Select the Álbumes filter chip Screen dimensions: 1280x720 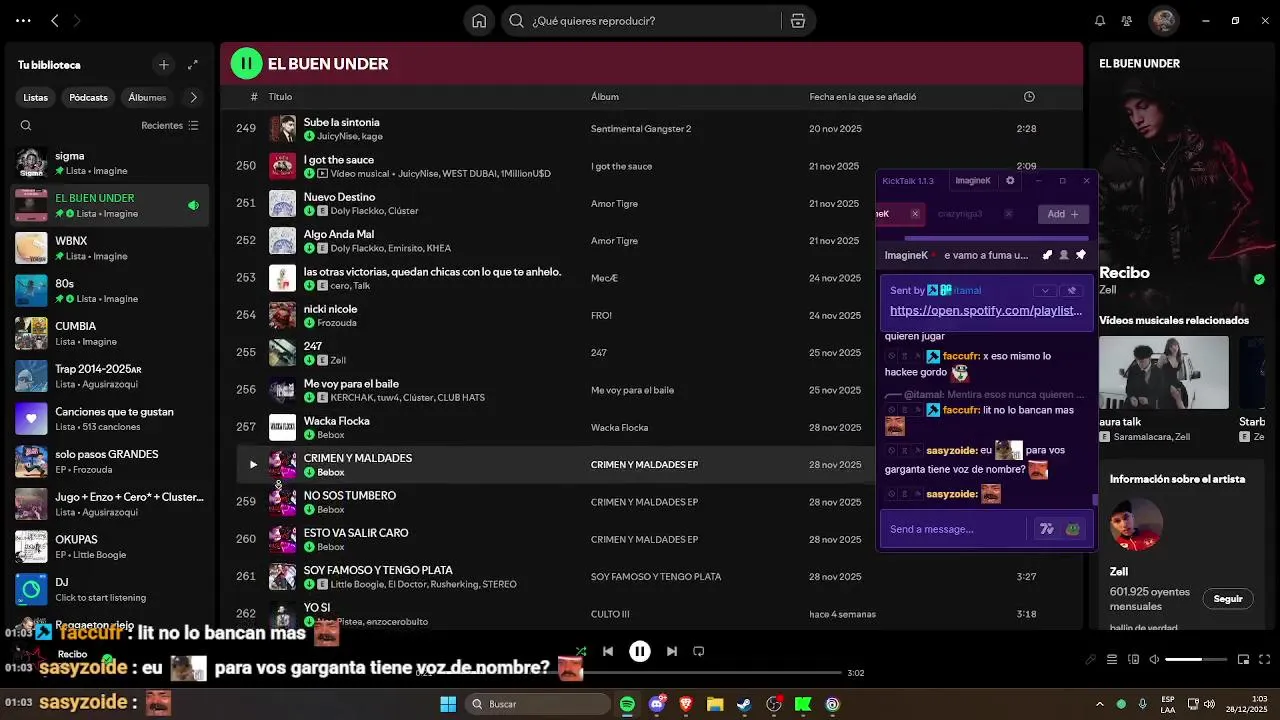[147, 98]
